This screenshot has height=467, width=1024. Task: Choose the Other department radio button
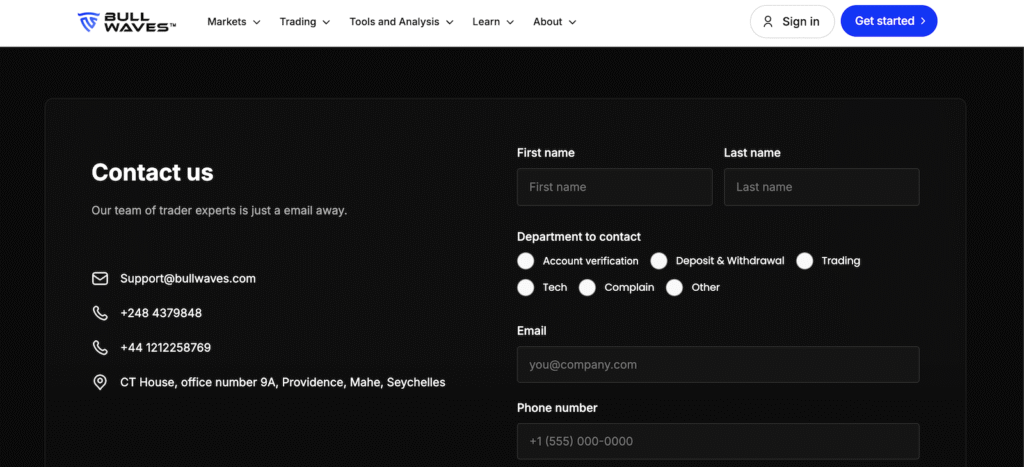[675, 288]
